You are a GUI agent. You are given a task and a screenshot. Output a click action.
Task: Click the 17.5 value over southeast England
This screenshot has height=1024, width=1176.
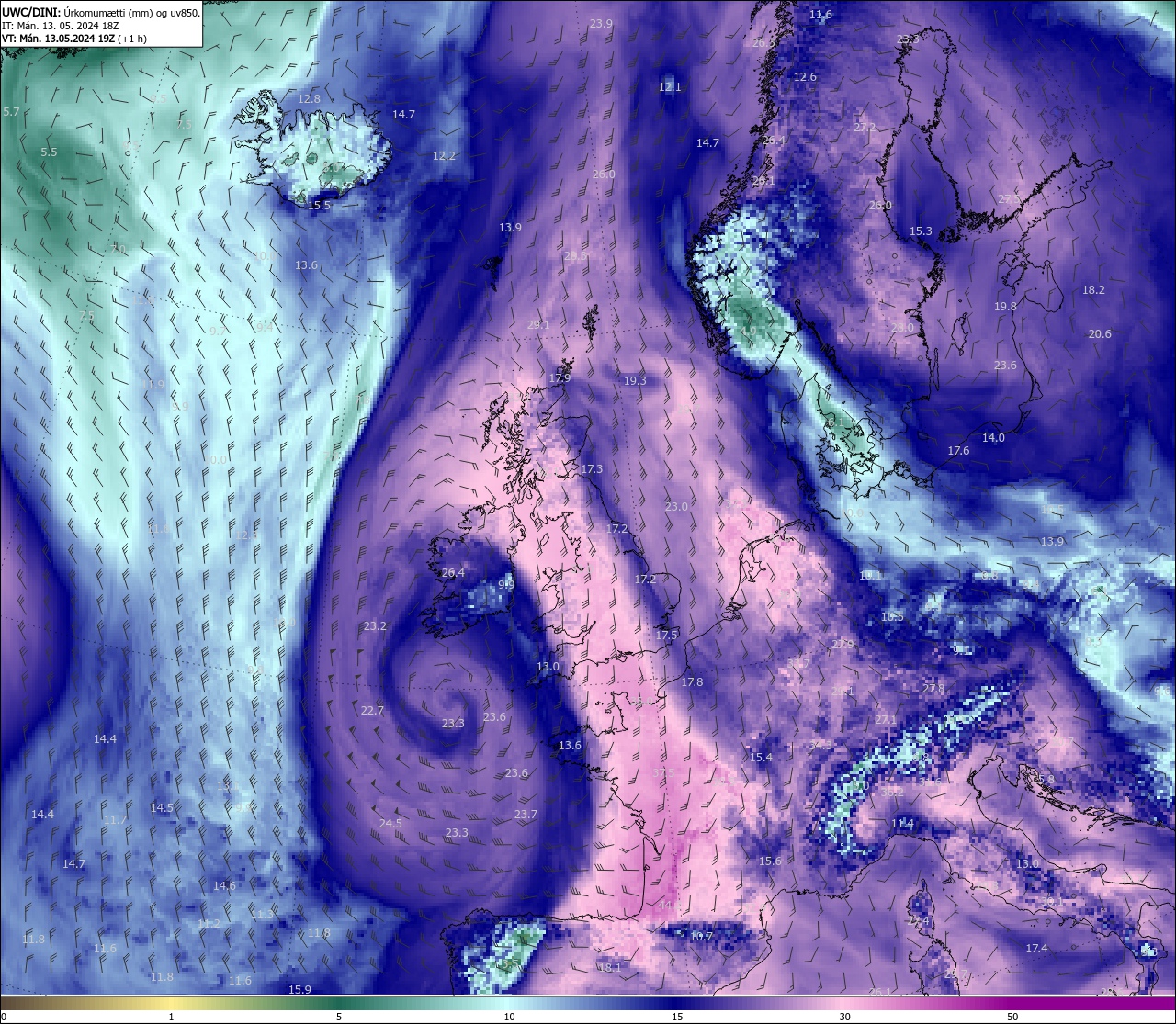666,636
